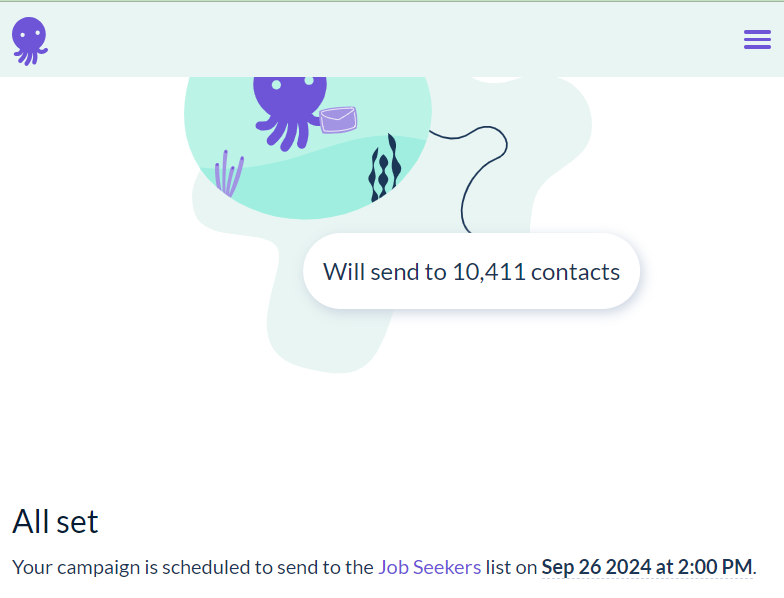The height and width of the screenshot is (598, 784).
Task: Click "Your campaign is scheduled" sentence start
Action: coord(132,567)
